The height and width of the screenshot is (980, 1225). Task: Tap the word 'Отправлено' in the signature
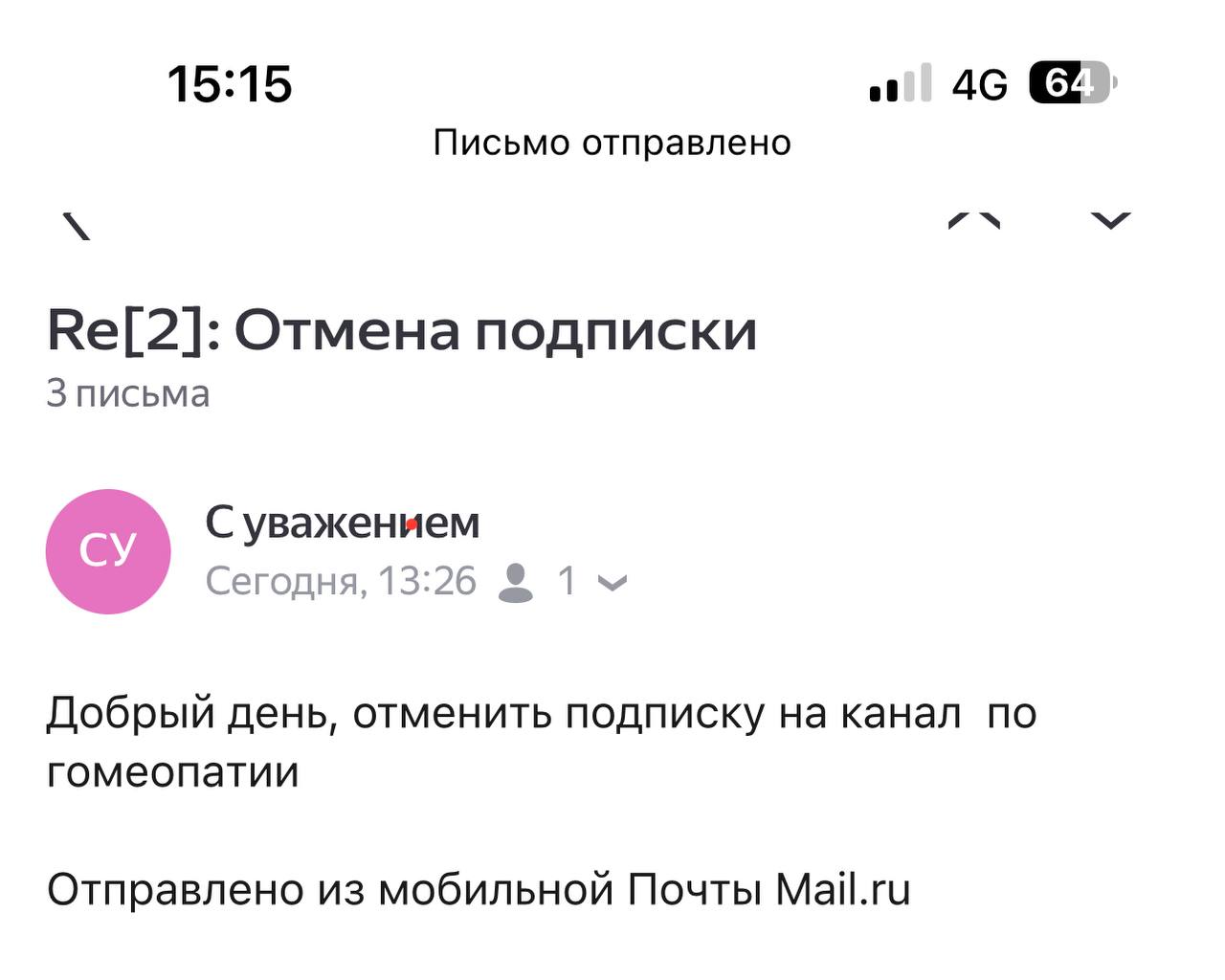tap(175, 889)
